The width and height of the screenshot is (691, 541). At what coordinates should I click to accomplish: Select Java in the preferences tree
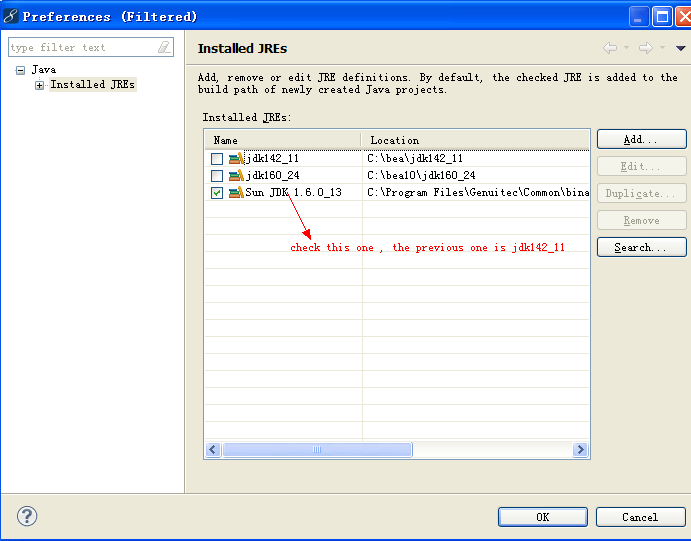coord(44,70)
